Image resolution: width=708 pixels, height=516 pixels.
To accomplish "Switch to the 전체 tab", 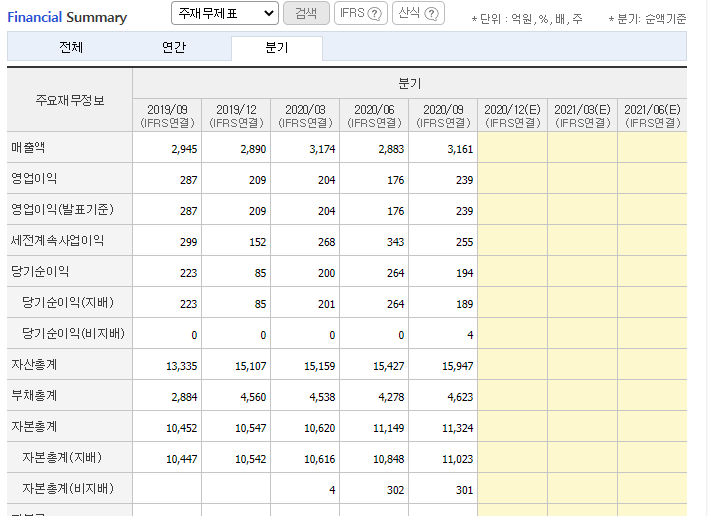I will [x=71, y=47].
